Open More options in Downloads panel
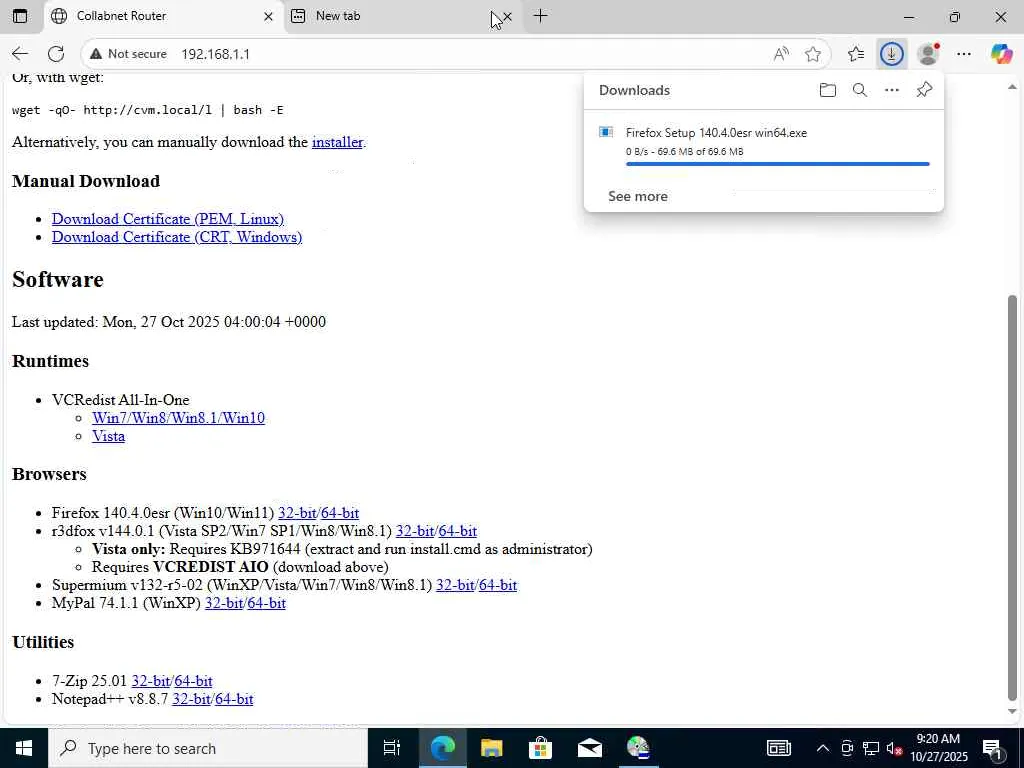 coord(892,90)
